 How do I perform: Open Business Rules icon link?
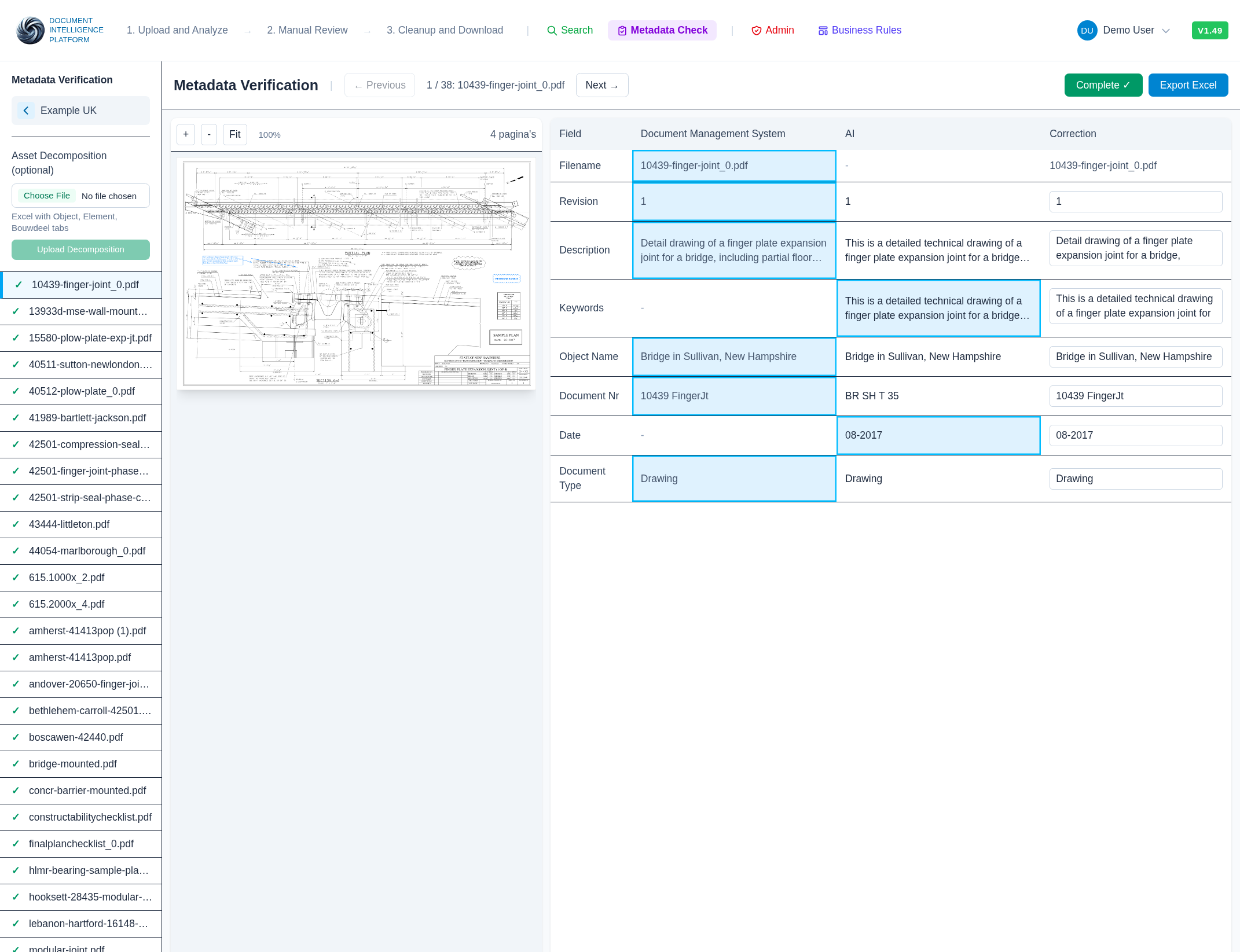point(823,31)
